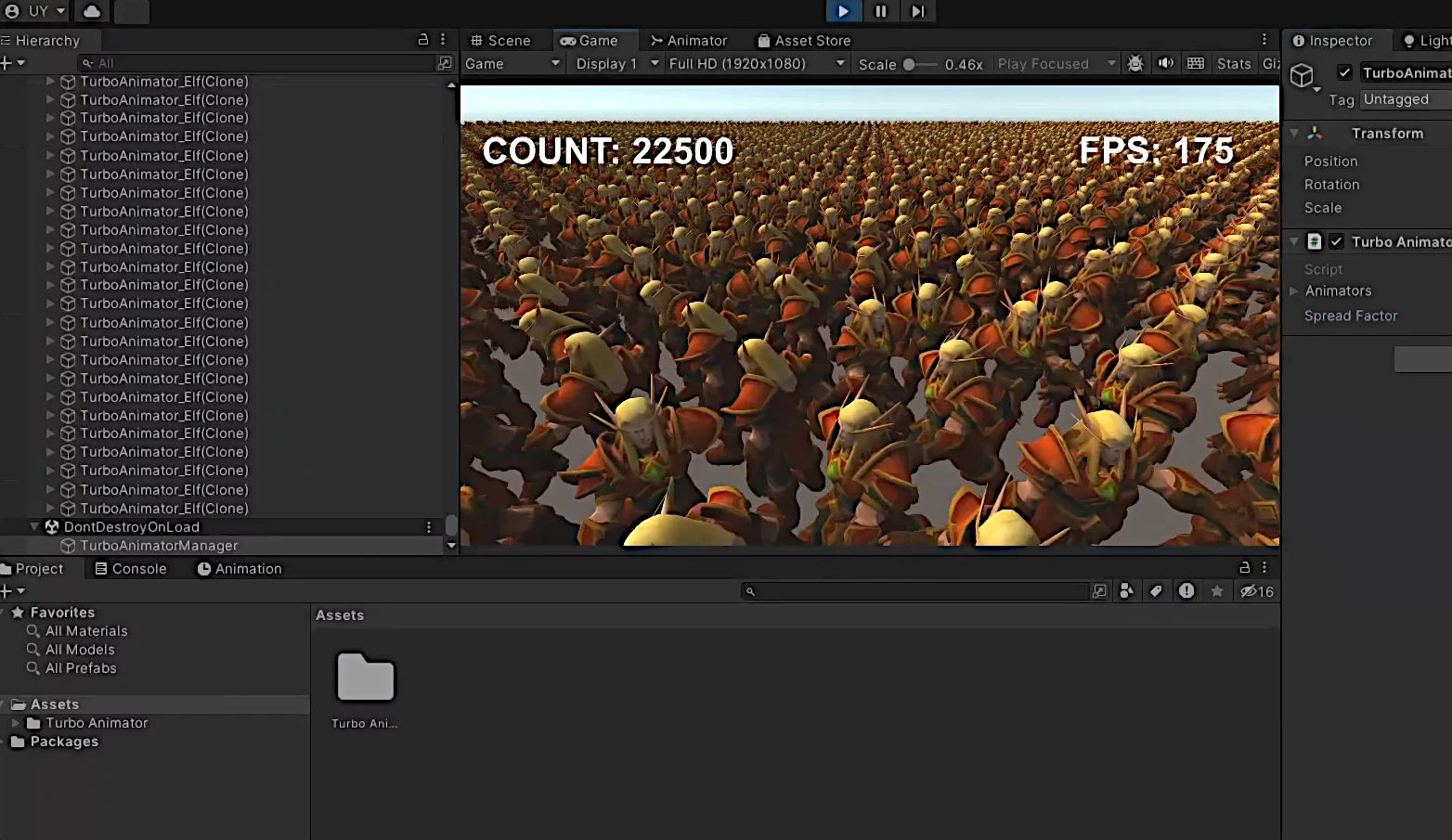Open the cloud services icon
This screenshot has width=1452, height=840.
(x=92, y=11)
